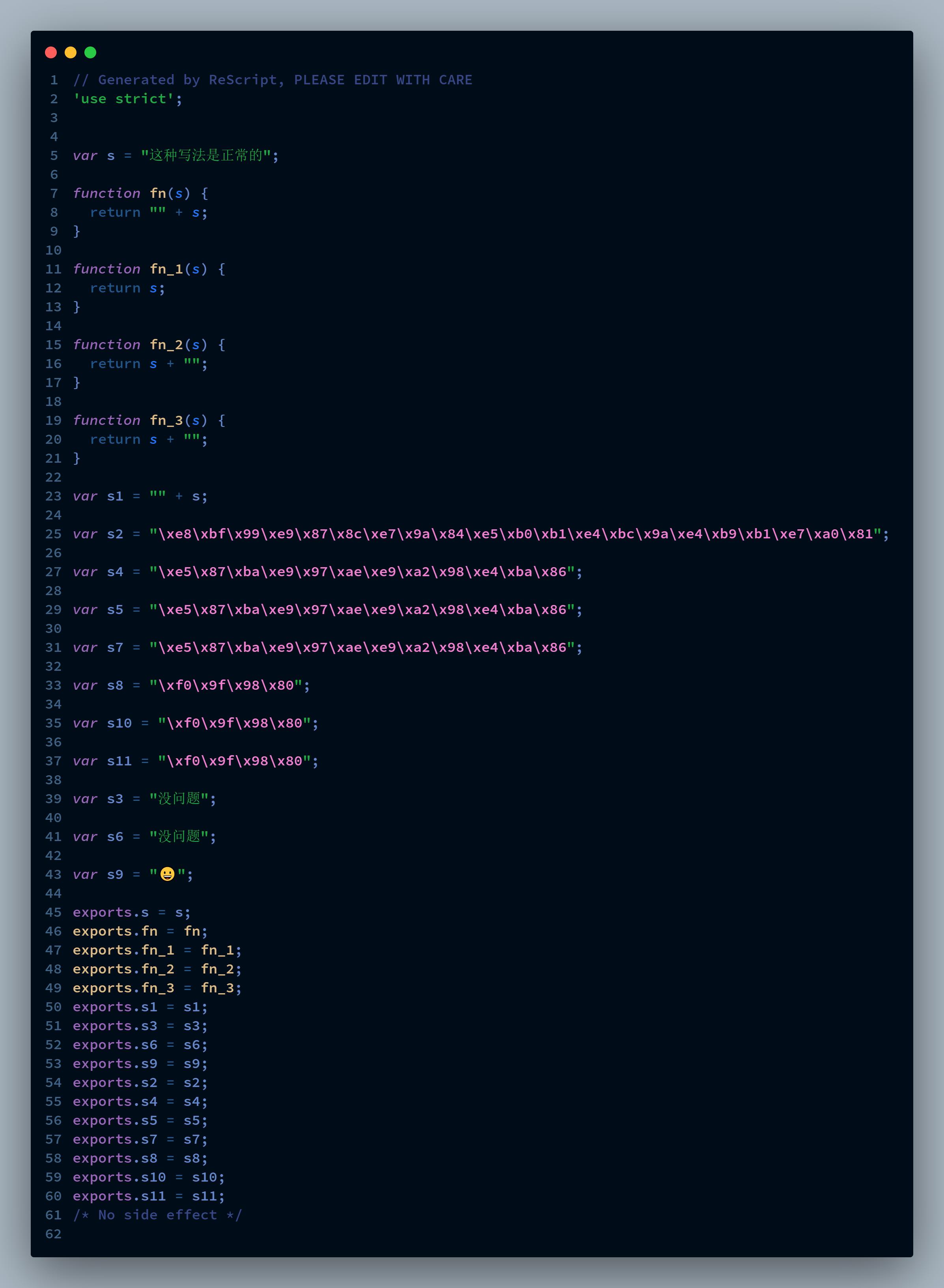Click function name fn_3 declaration
The height and width of the screenshot is (1288, 944).
click(x=166, y=421)
